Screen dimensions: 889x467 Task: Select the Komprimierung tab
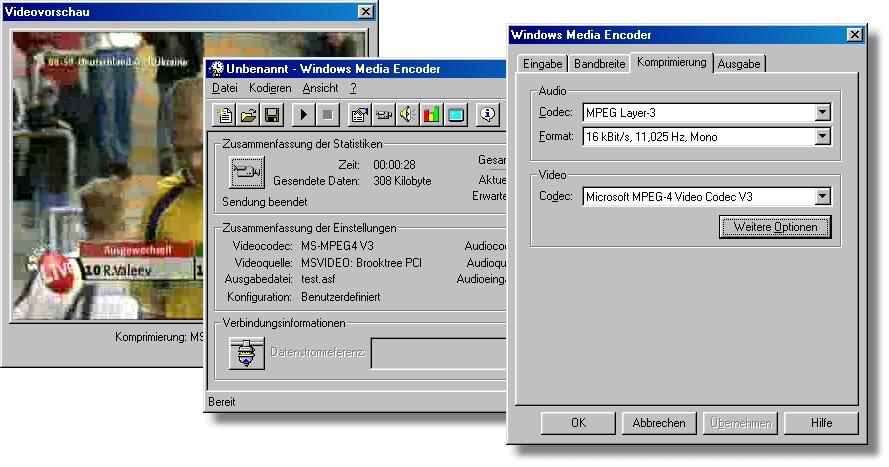pyautogui.click(x=671, y=62)
